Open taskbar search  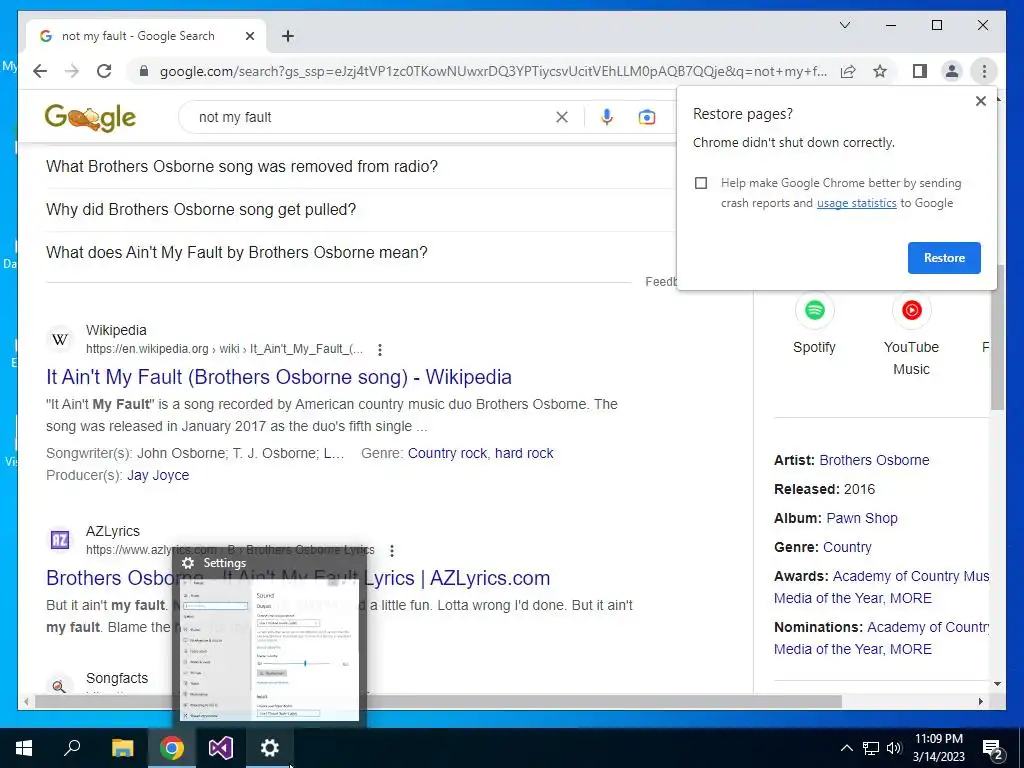[72, 748]
